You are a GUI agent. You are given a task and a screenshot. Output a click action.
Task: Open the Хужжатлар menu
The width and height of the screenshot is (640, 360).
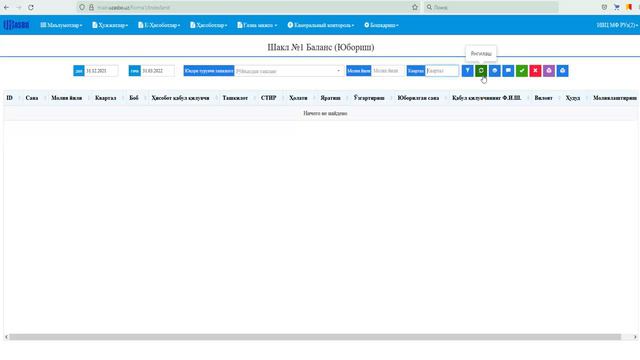click(x=110, y=25)
